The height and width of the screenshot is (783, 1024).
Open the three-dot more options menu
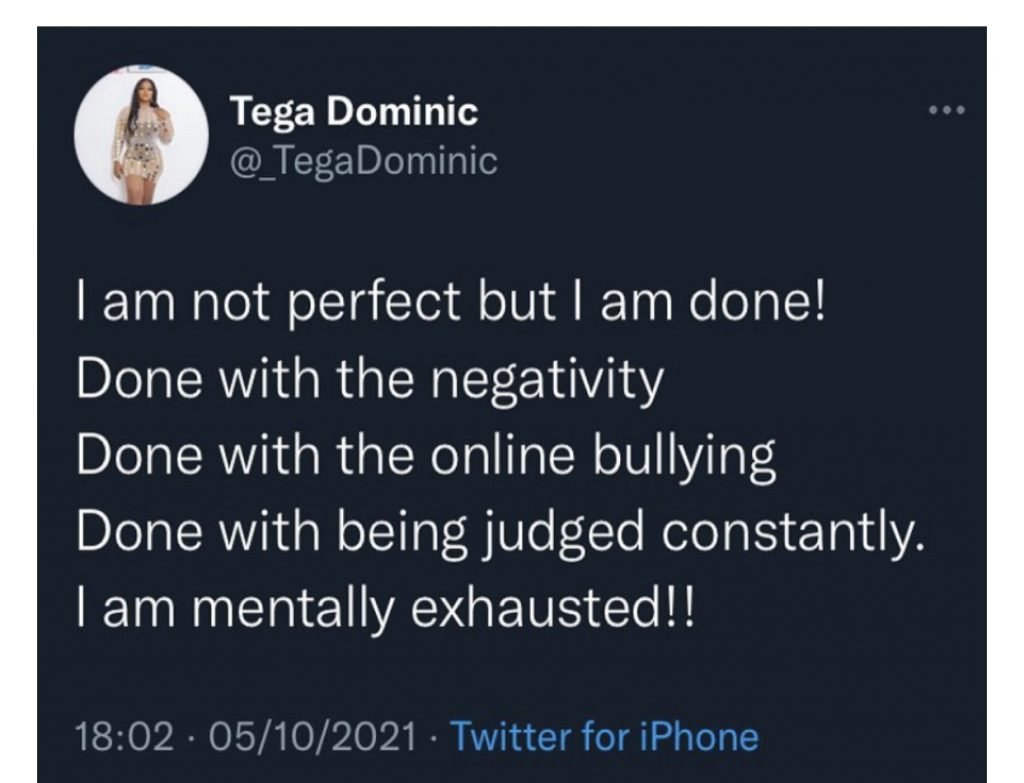pos(945,109)
